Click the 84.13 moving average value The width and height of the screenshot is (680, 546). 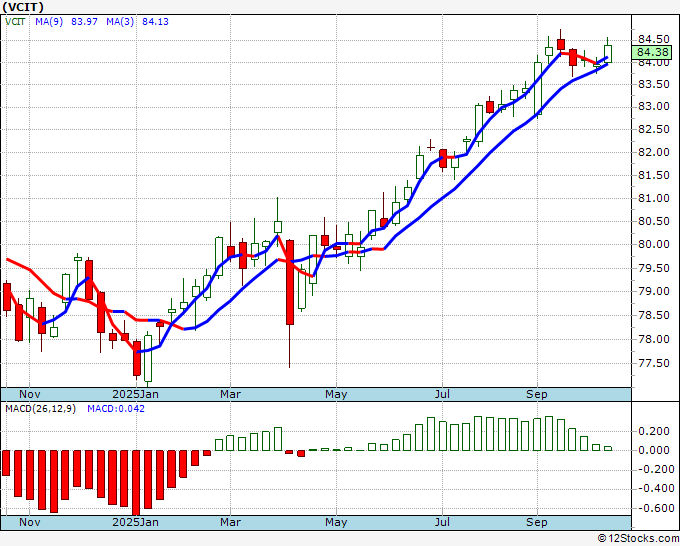click(x=155, y=21)
